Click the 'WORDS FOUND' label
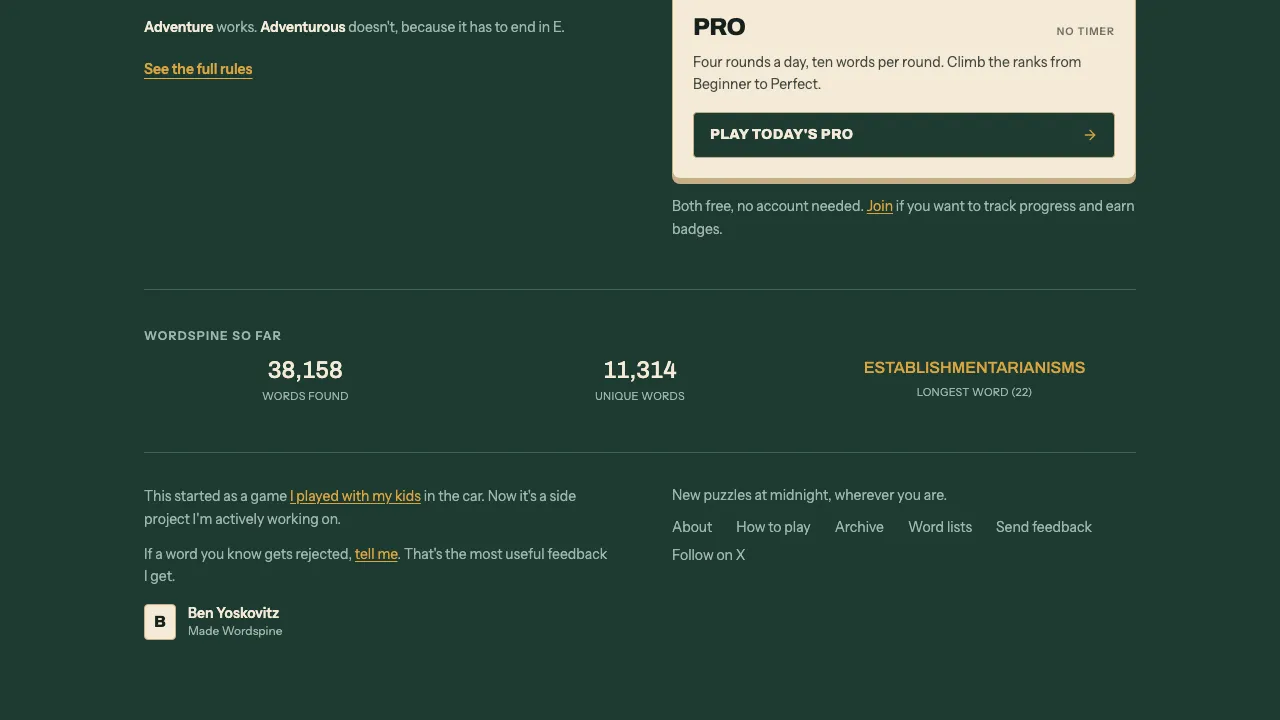Image resolution: width=1280 pixels, height=720 pixels. point(305,396)
